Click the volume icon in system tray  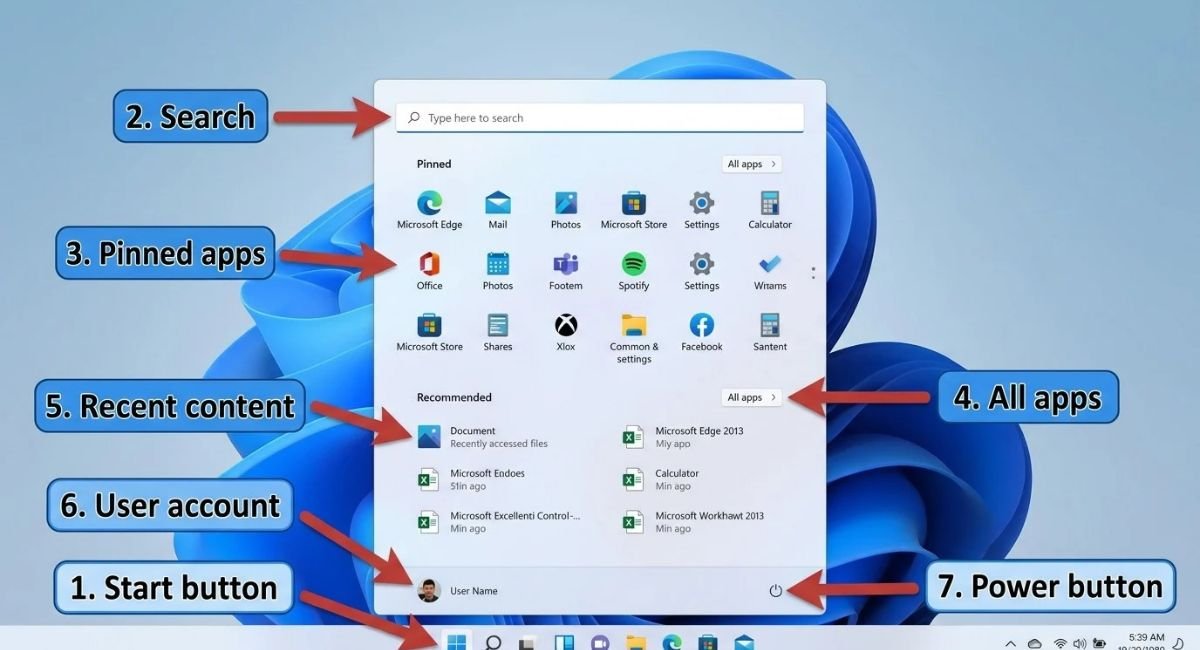click(x=1080, y=643)
